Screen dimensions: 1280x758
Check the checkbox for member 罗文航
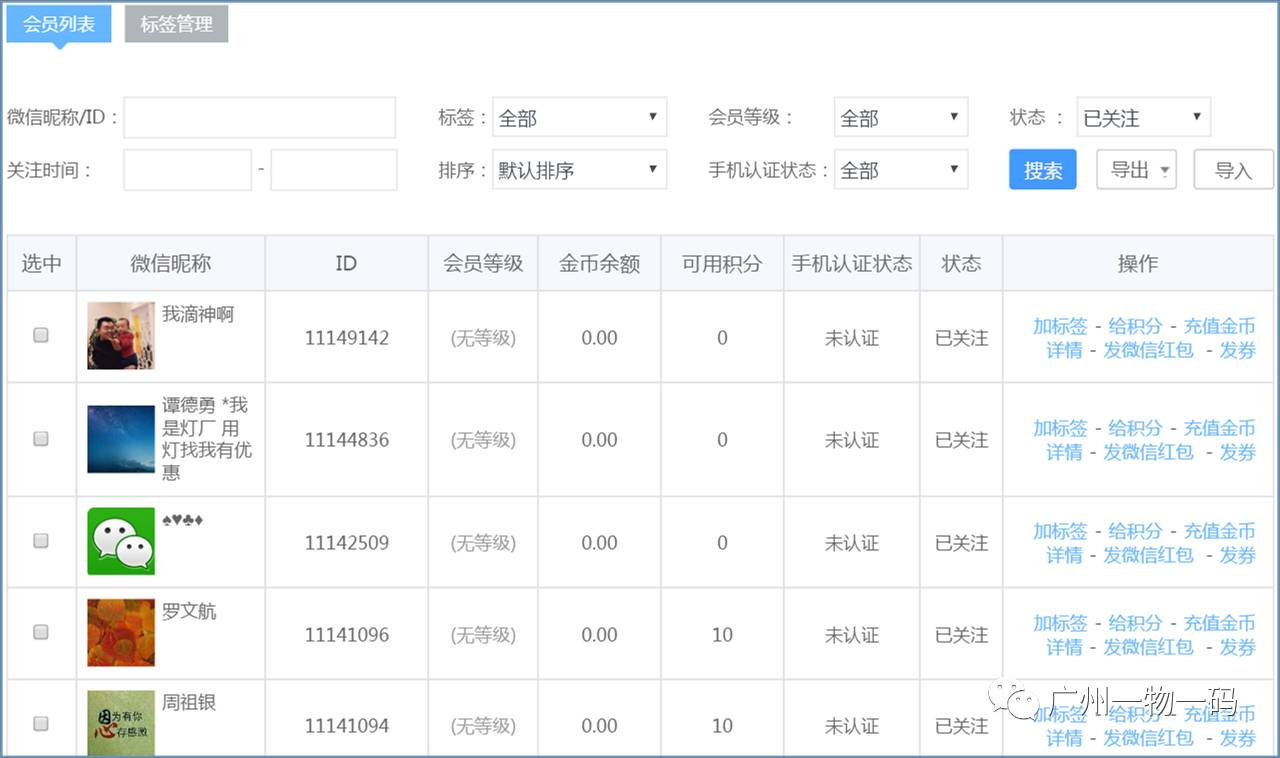(41, 631)
